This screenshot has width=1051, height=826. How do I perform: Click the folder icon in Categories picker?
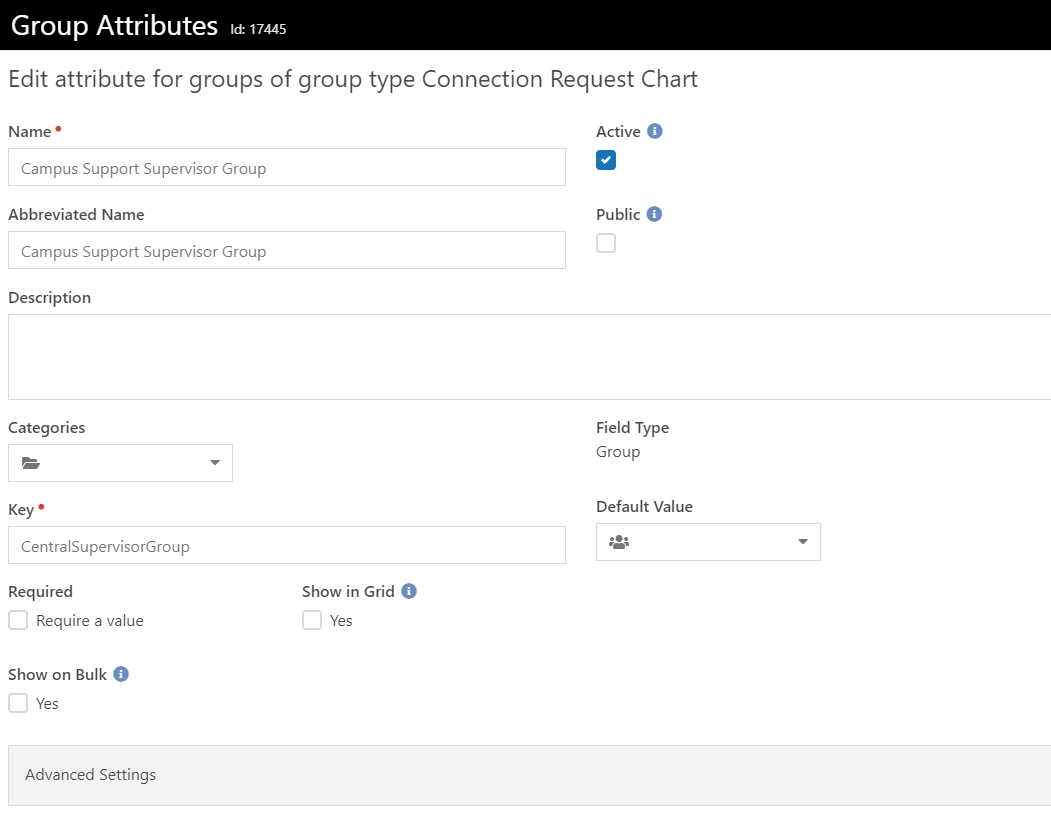(31, 463)
